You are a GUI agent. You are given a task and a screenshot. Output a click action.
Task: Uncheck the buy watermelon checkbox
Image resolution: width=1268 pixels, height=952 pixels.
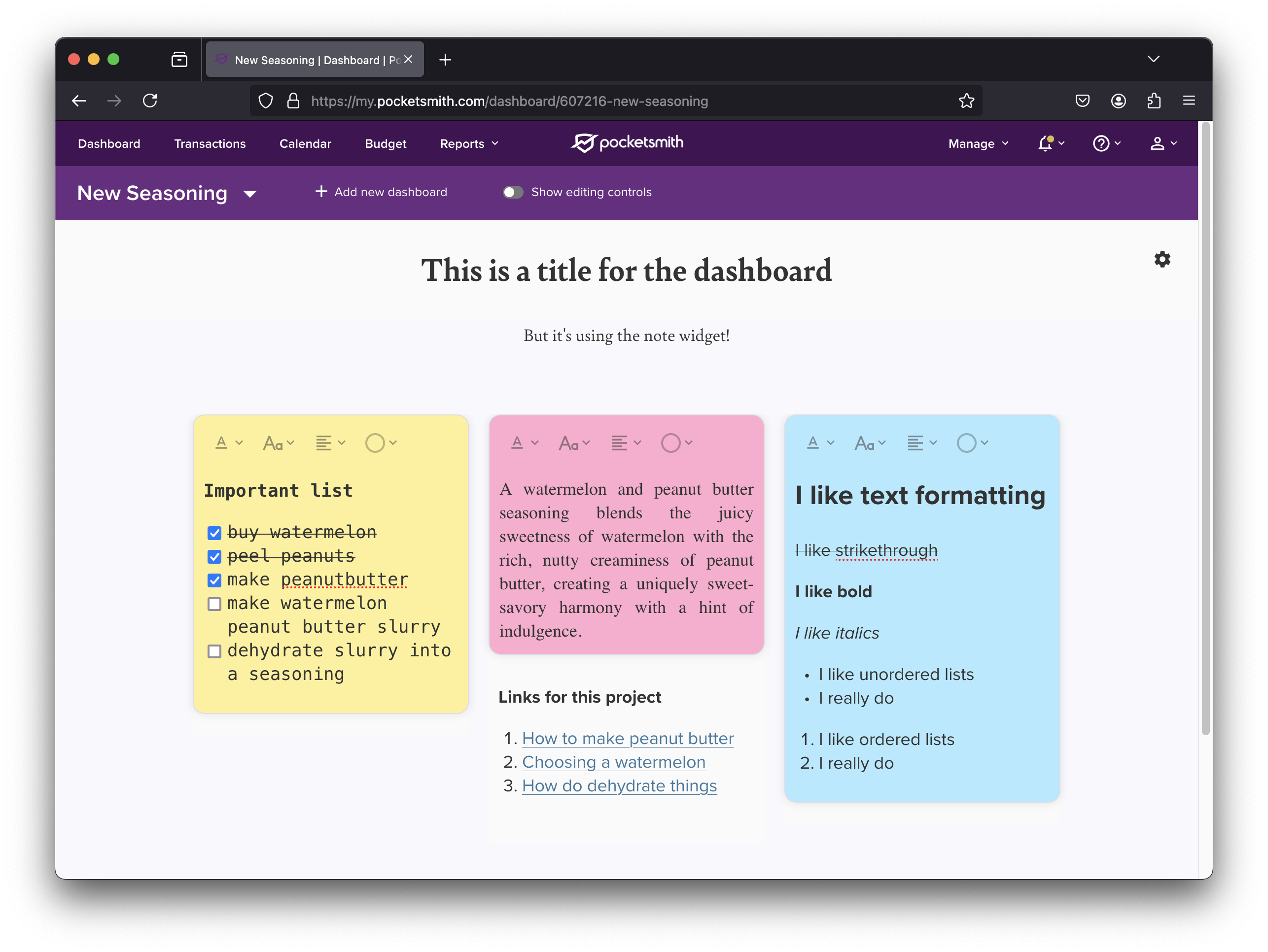click(x=214, y=533)
